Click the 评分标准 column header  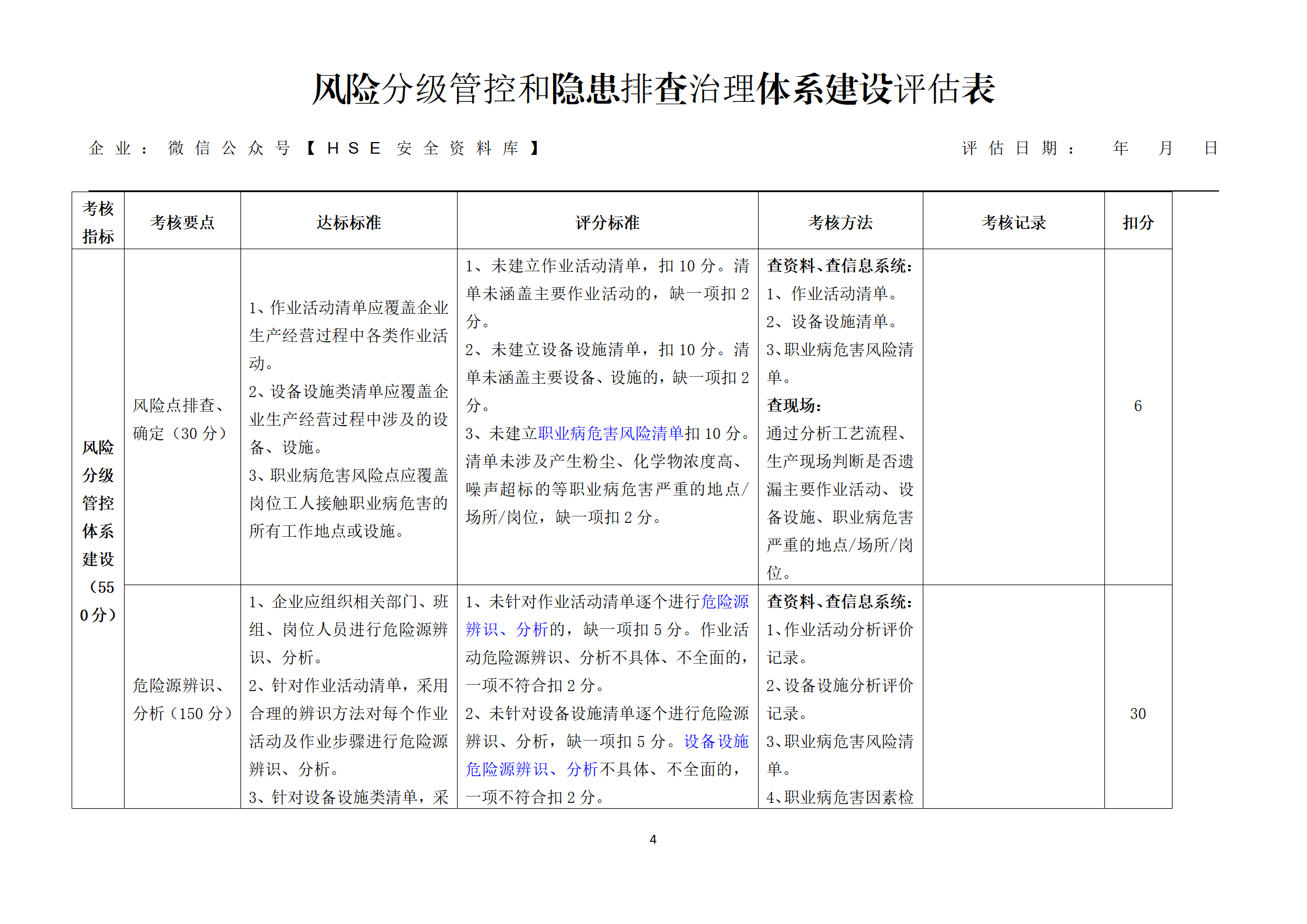point(607,222)
